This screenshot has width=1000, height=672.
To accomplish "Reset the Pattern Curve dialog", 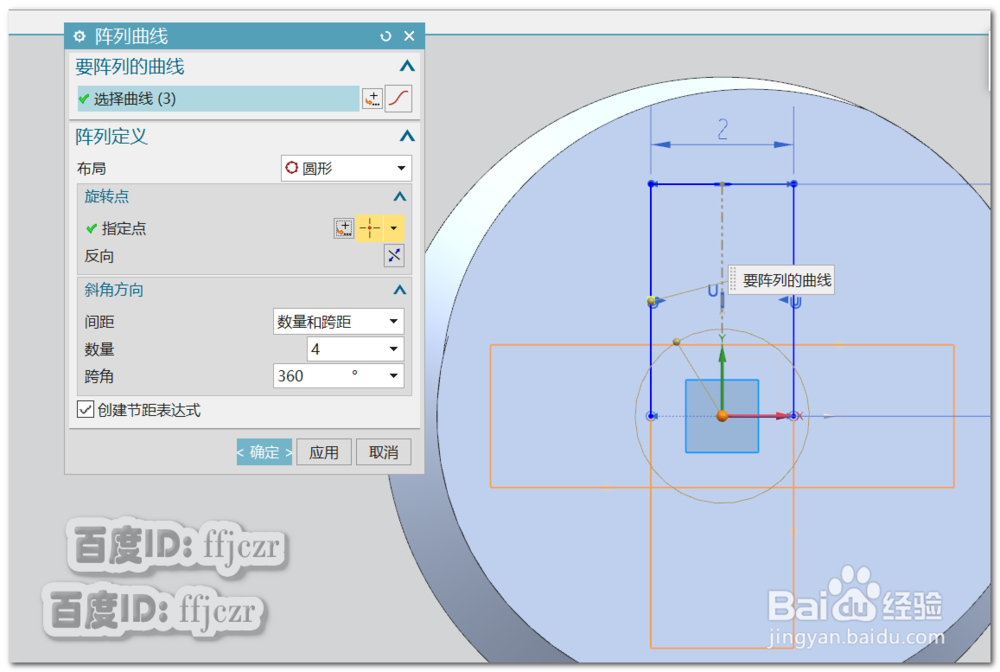I will (x=386, y=36).
